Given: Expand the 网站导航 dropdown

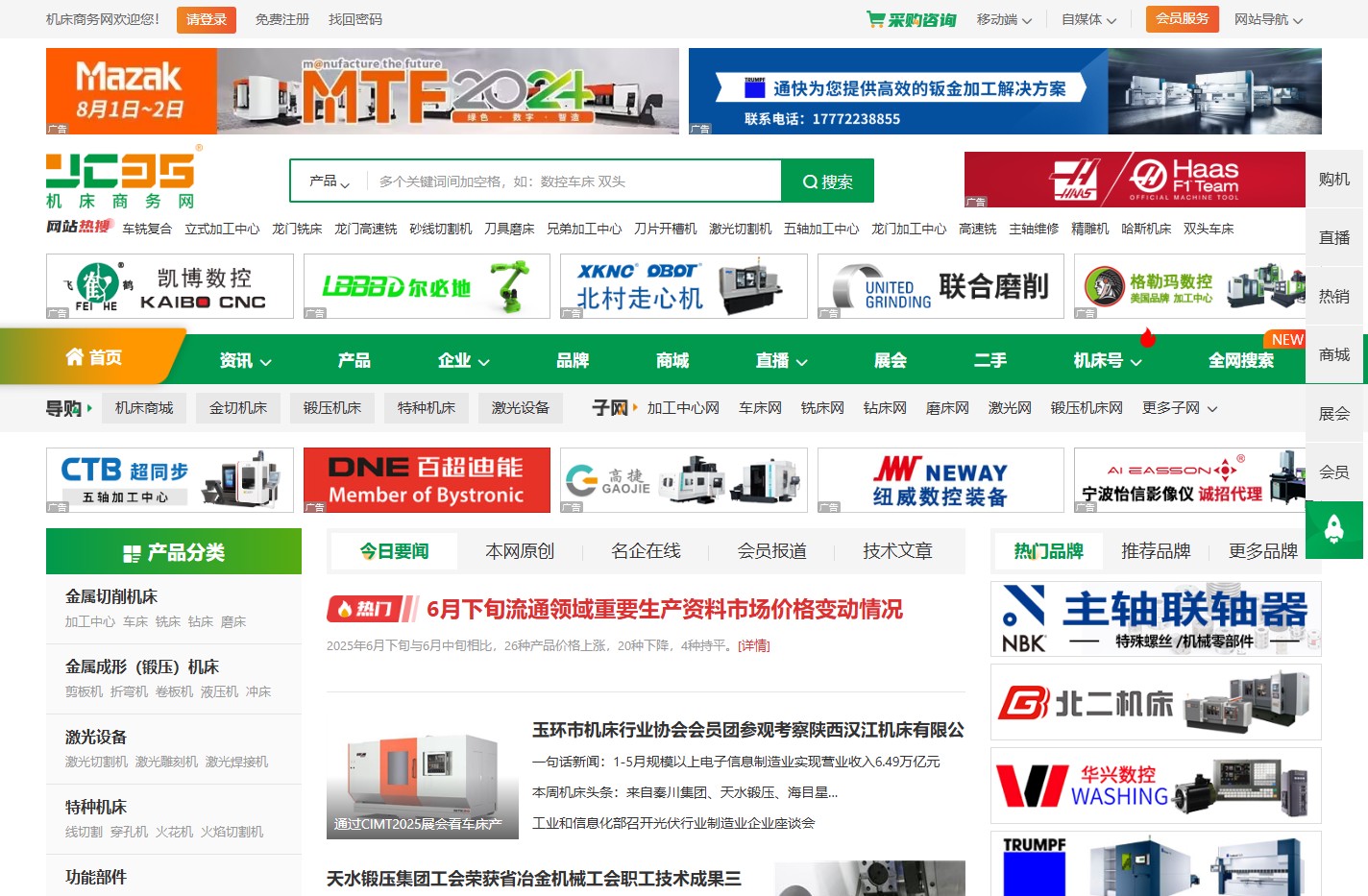Looking at the screenshot, I should click(x=1268, y=19).
